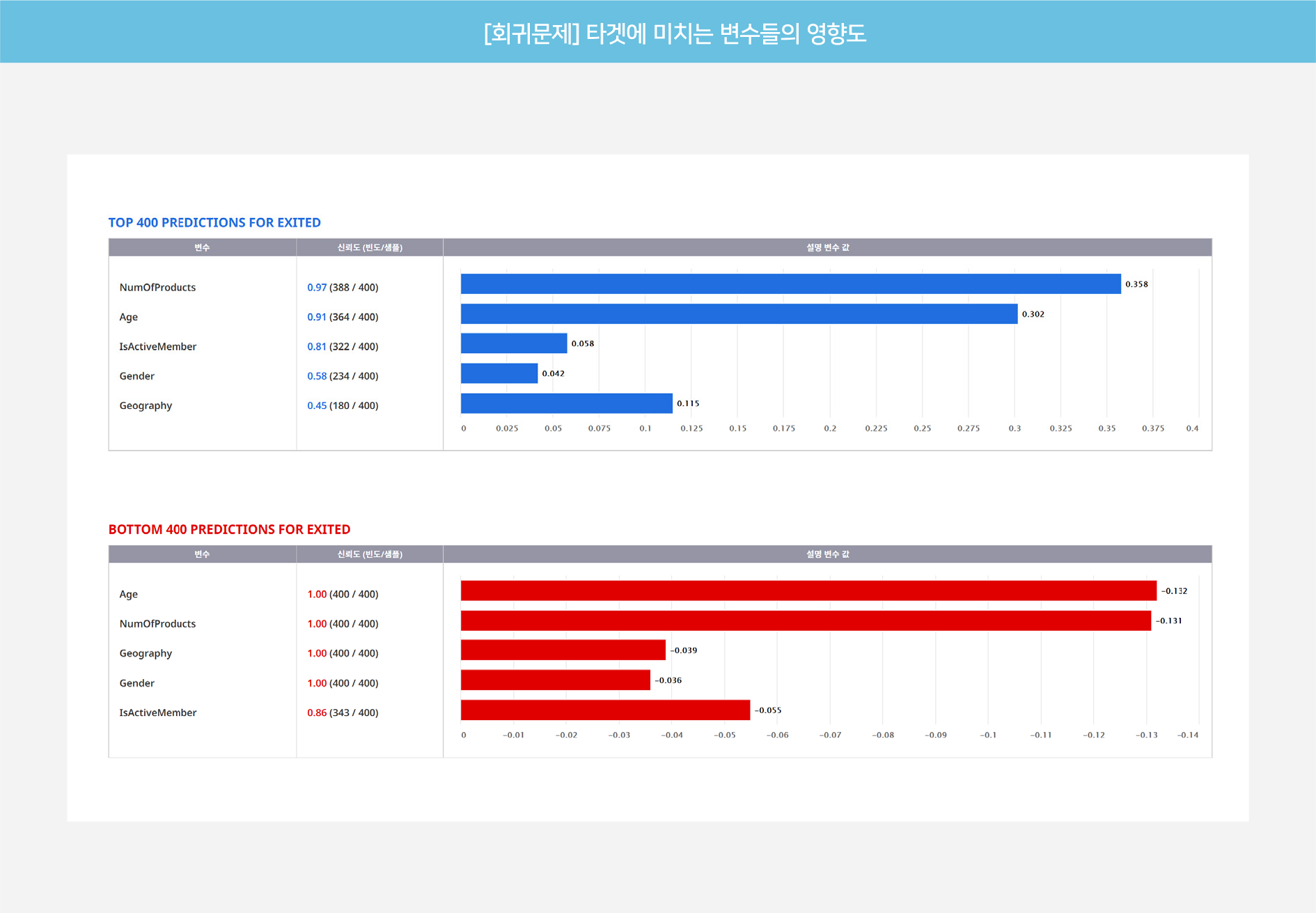The height and width of the screenshot is (913, 1316).
Task: Select the red Age bar valued -0.132
Action: pyautogui.click(x=808, y=591)
